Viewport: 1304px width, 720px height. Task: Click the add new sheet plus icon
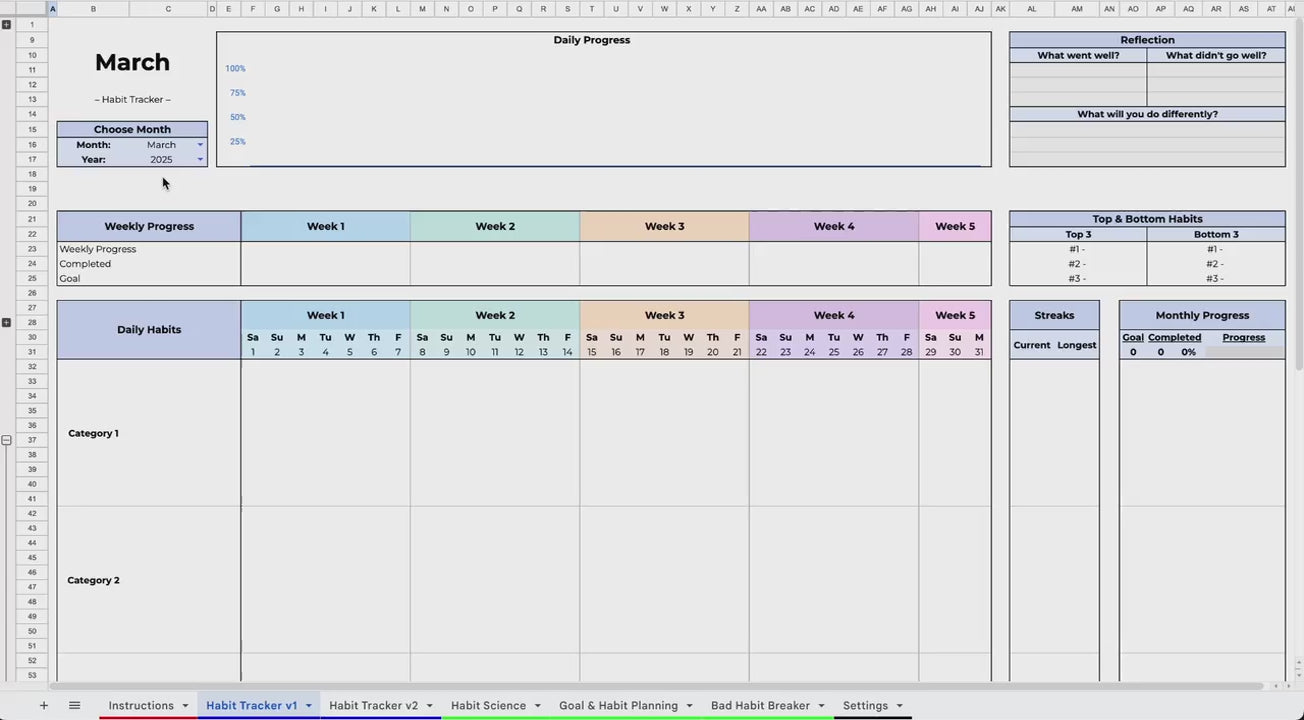click(x=43, y=705)
